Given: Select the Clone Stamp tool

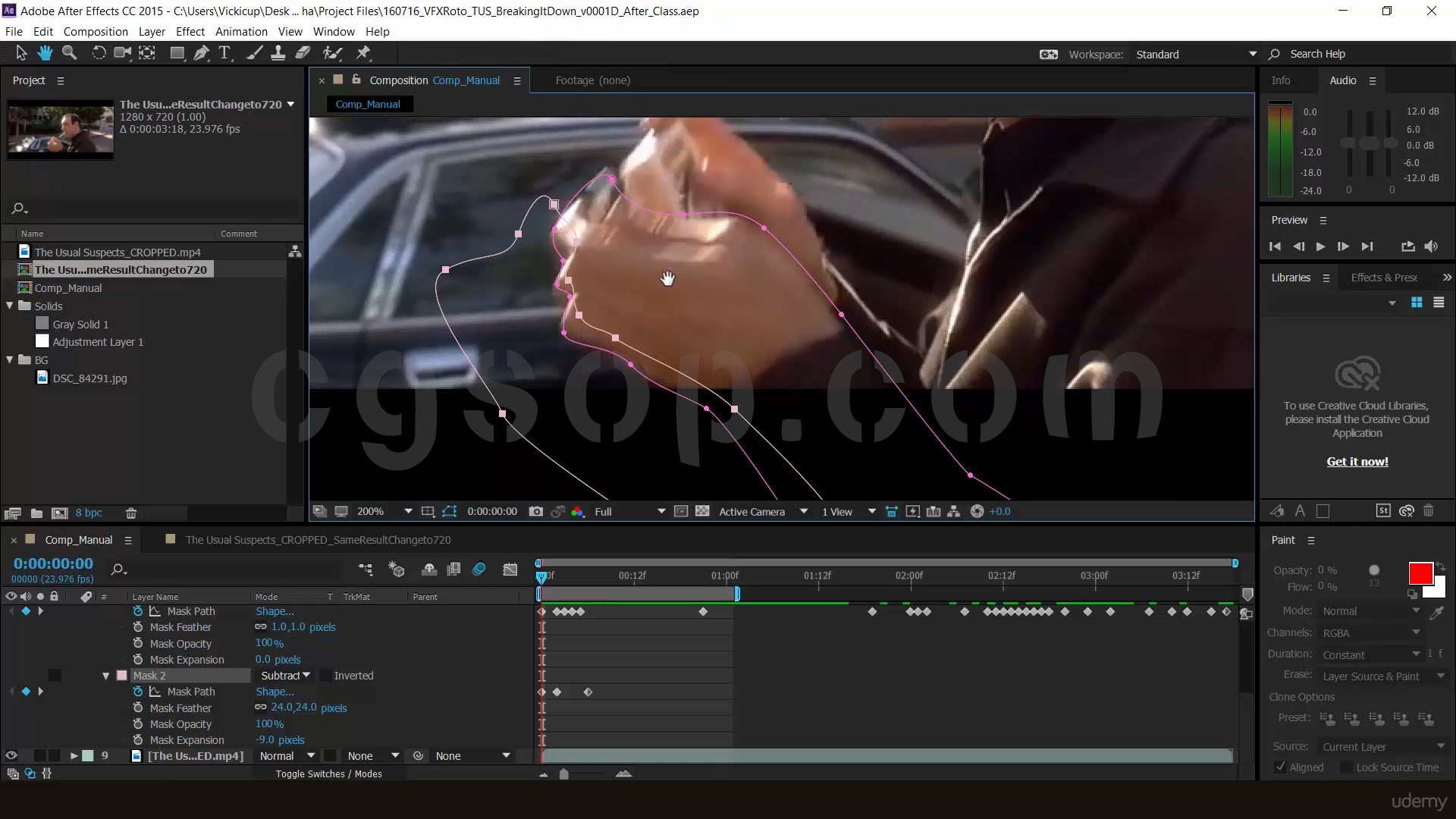Looking at the screenshot, I should (x=278, y=53).
